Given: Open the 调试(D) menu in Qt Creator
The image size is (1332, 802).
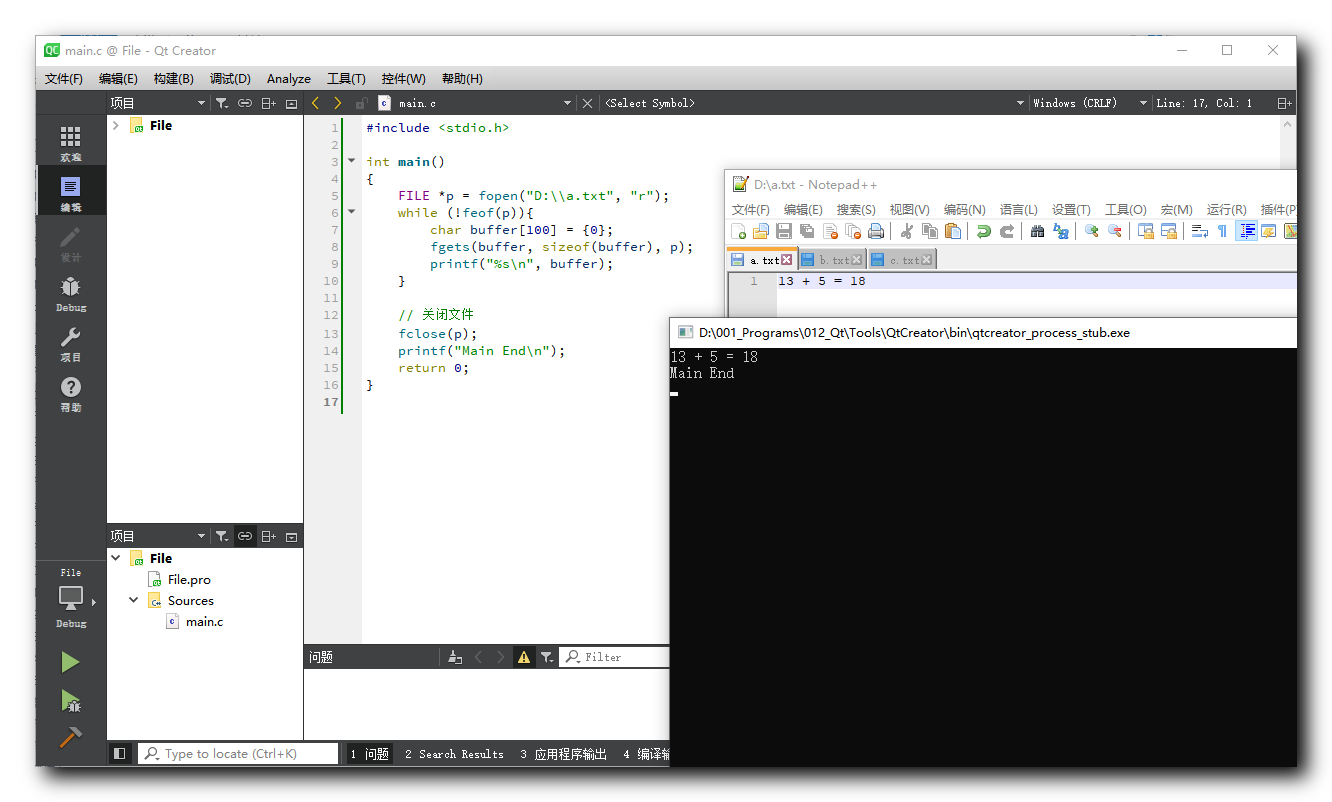Looking at the screenshot, I should (x=230, y=79).
